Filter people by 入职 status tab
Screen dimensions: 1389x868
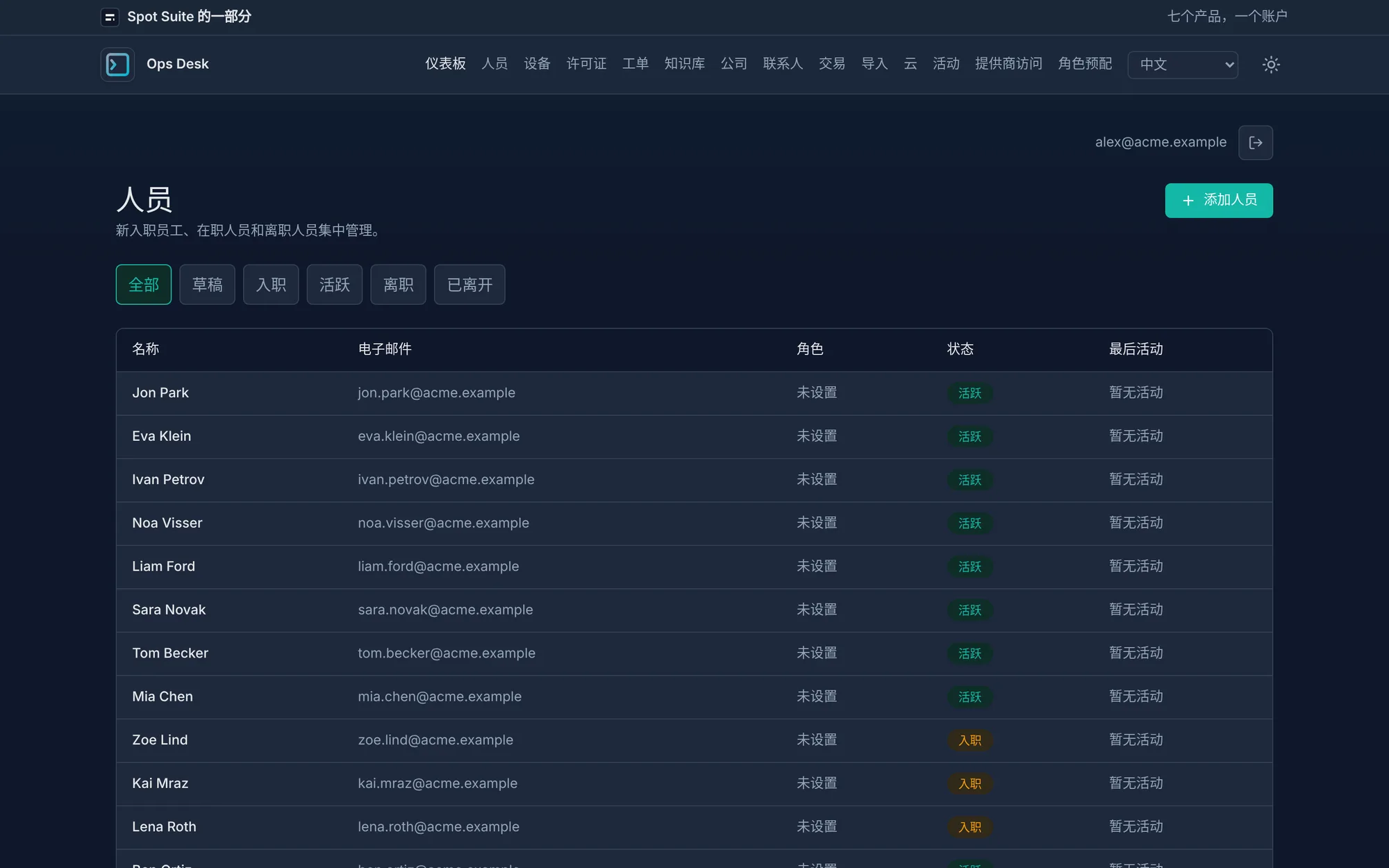tap(271, 285)
